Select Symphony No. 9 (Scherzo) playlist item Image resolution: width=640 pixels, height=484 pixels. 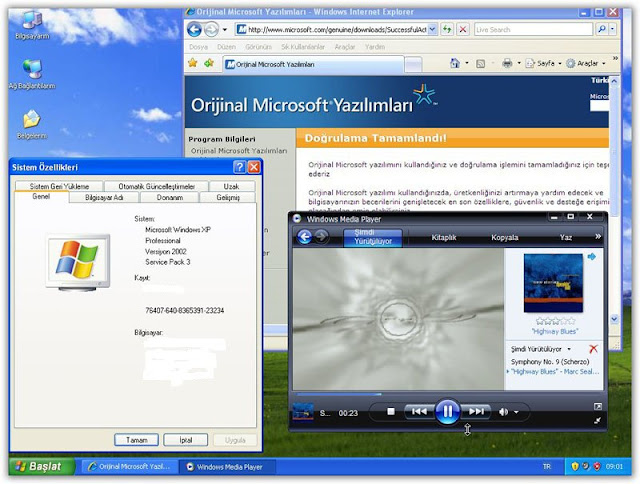pyautogui.click(x=550, y=362)
